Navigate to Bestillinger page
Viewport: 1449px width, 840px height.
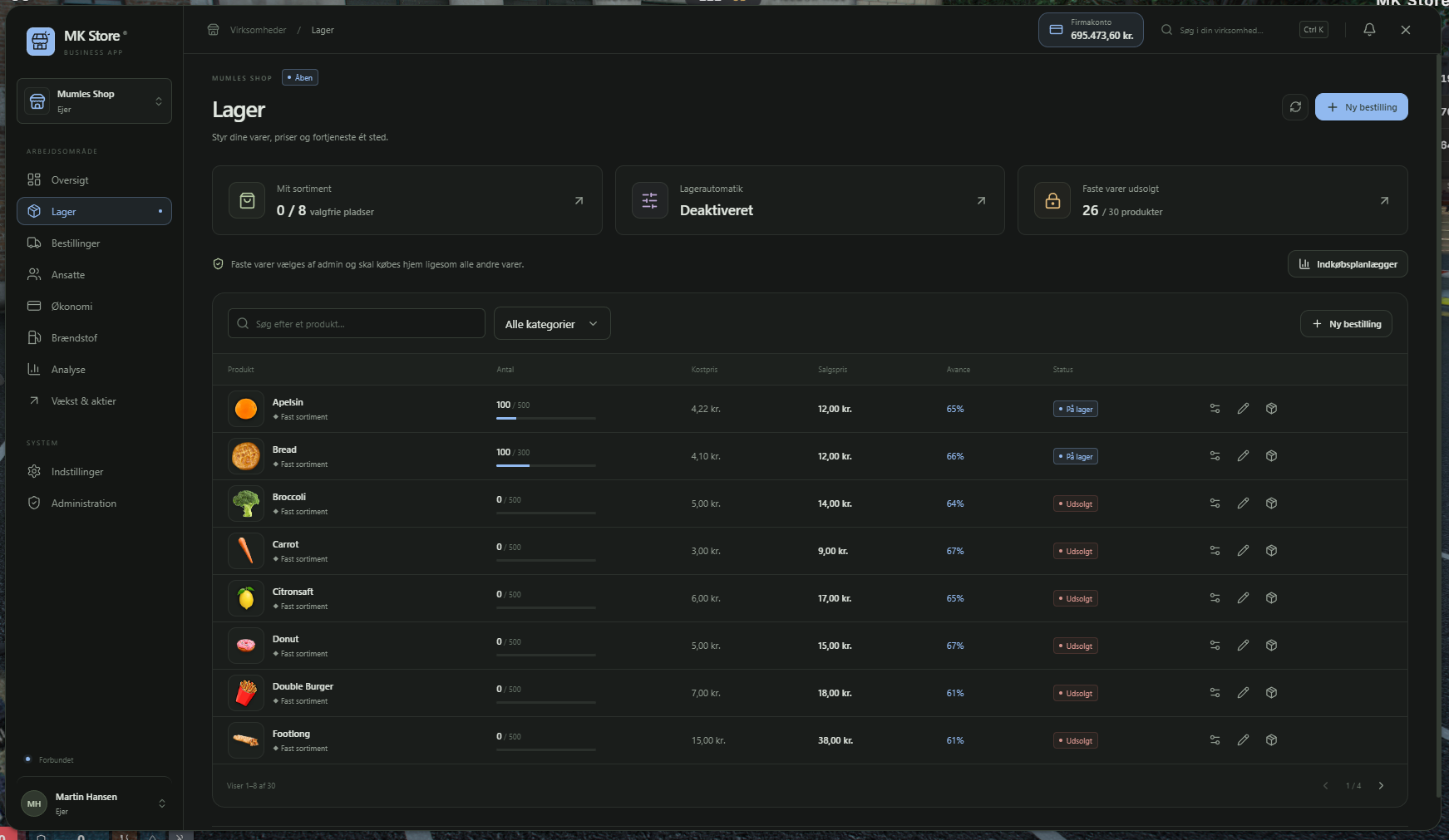click(94, 243)
